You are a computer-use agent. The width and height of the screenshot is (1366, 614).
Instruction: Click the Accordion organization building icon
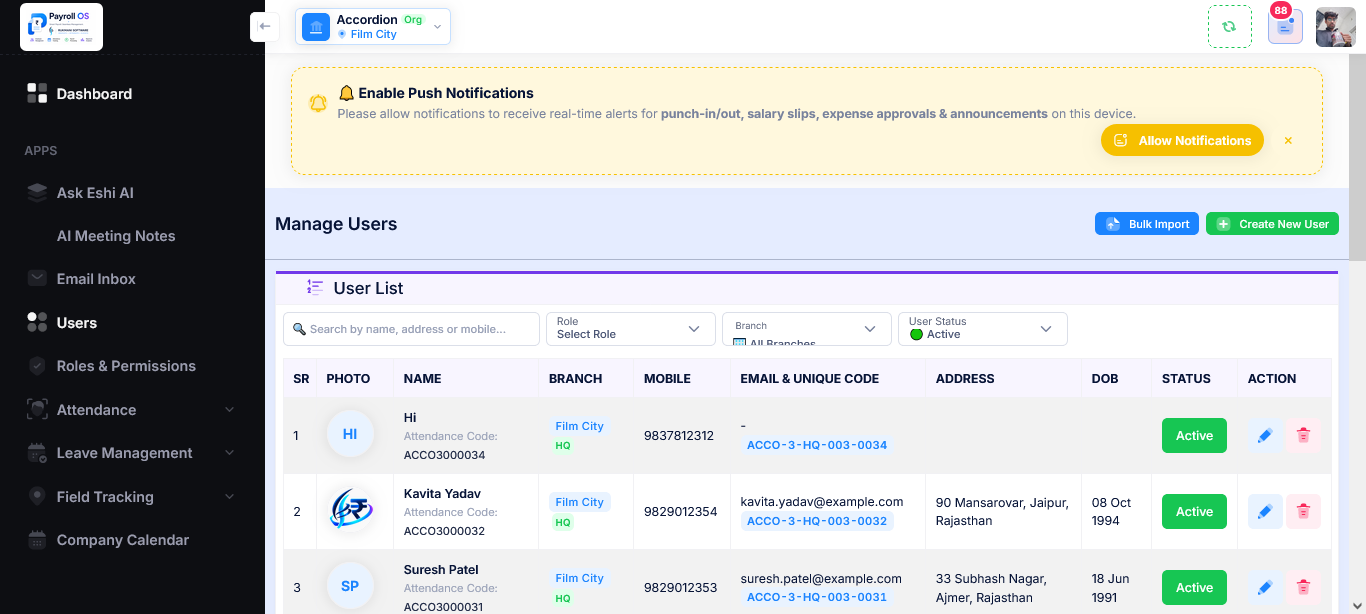[316, 27]
